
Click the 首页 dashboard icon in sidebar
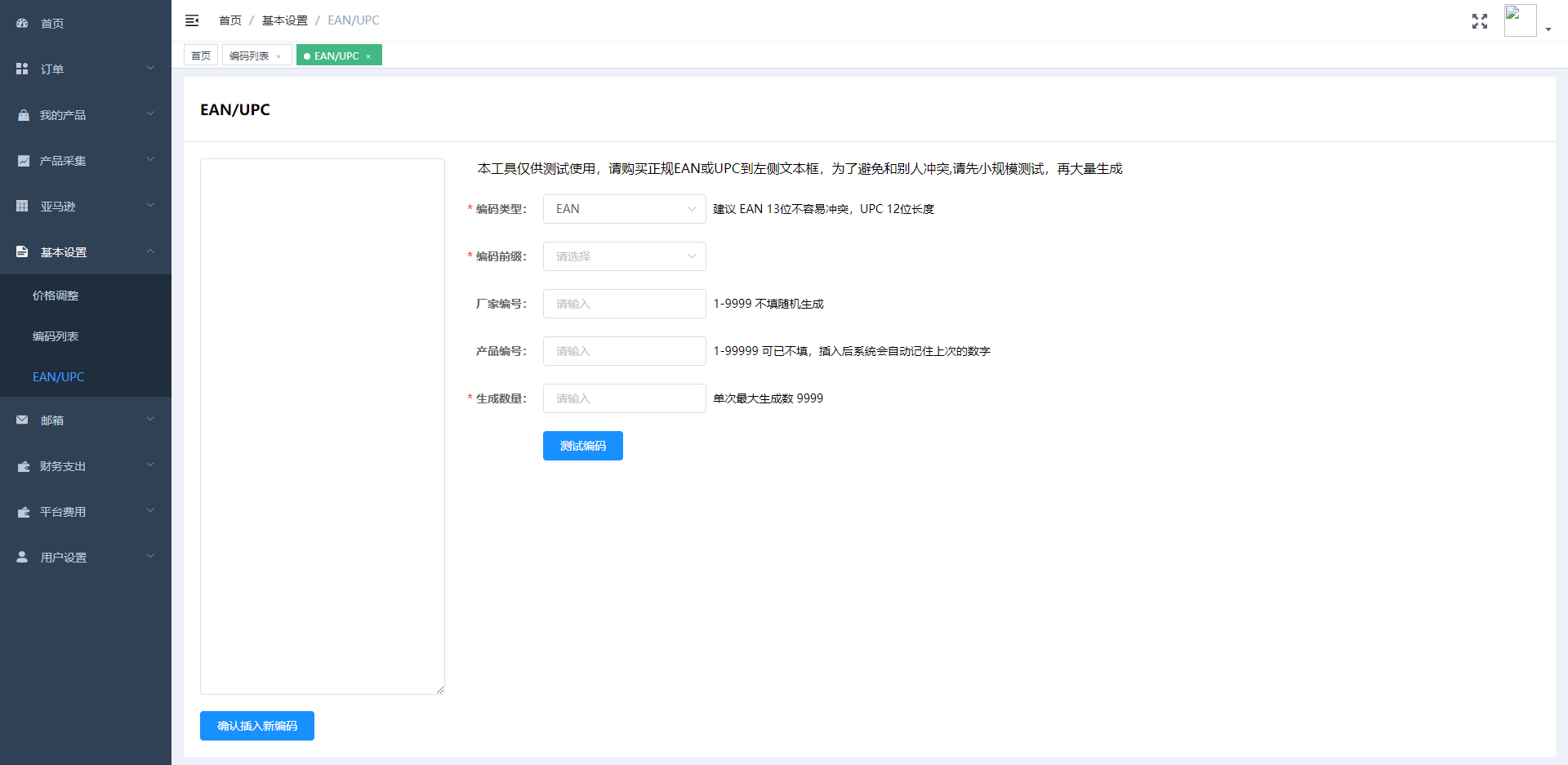(22, 24)
